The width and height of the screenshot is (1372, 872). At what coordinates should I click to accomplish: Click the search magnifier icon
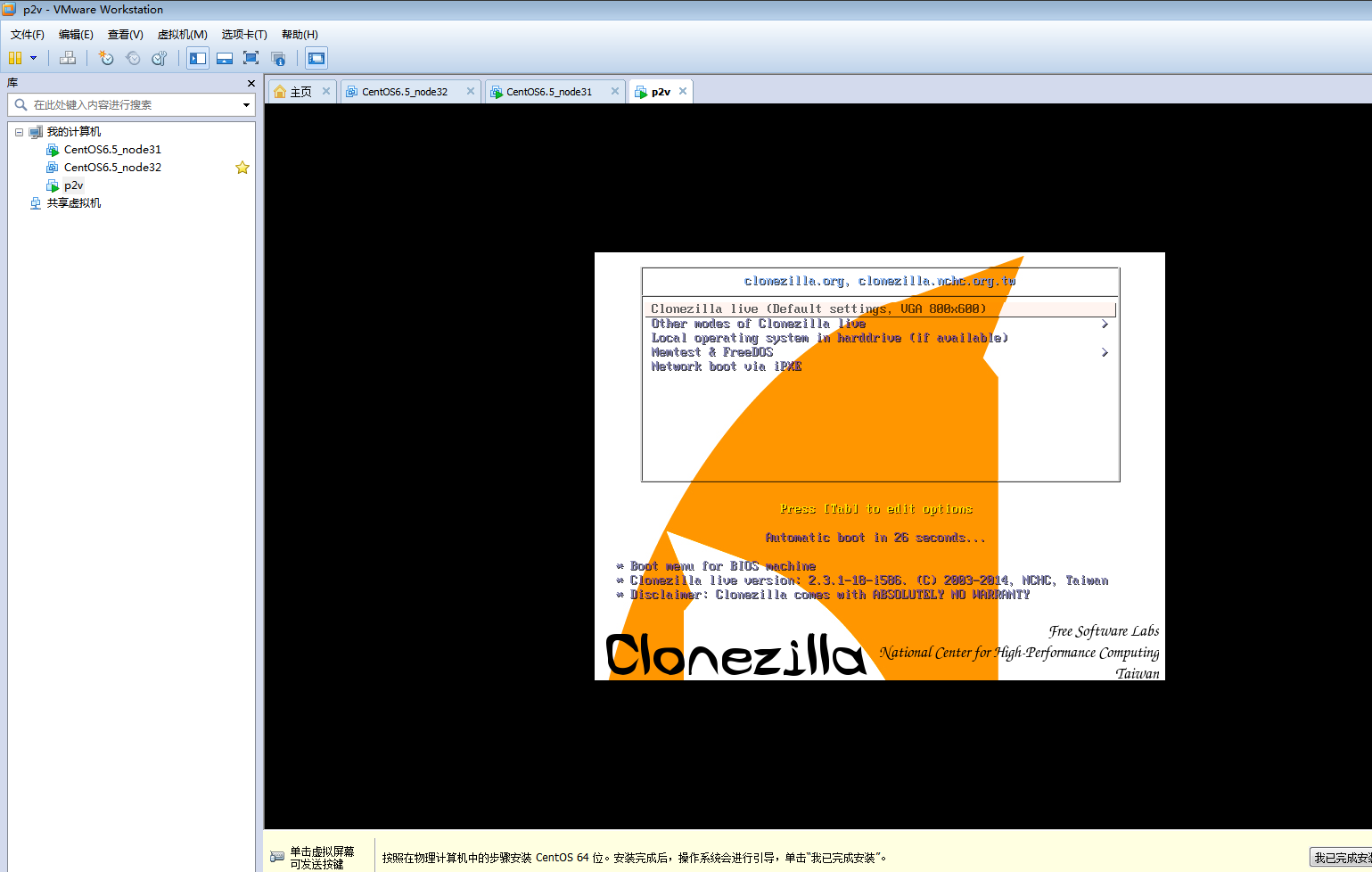(x=21, y=105)
